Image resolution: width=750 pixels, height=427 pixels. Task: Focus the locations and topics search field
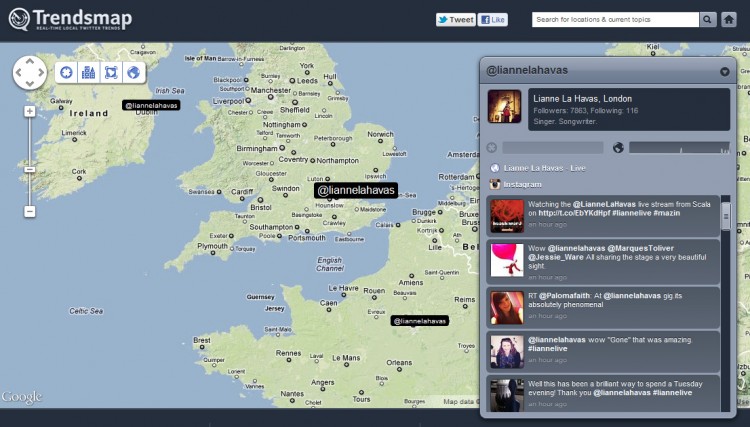615,20
